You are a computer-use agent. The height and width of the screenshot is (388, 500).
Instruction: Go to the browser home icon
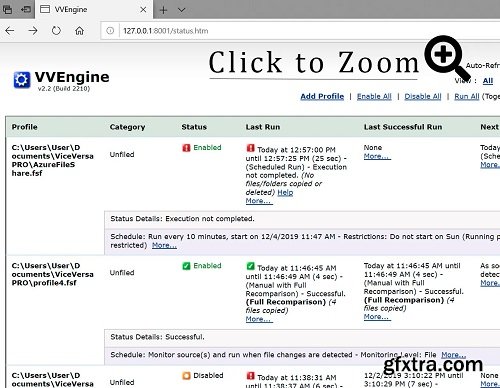pos(79,31)
